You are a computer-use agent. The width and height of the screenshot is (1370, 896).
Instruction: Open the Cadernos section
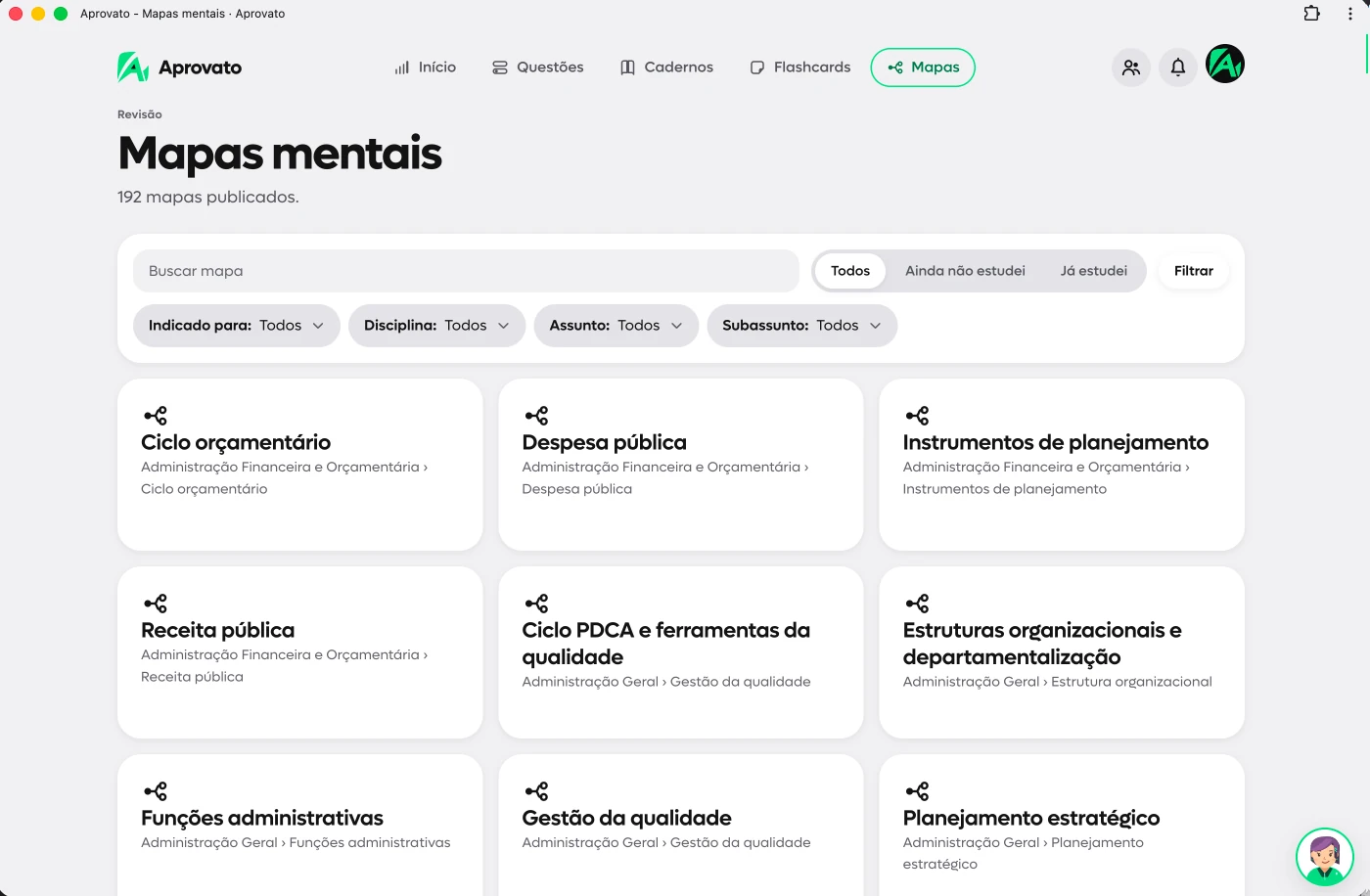[666, 67]
